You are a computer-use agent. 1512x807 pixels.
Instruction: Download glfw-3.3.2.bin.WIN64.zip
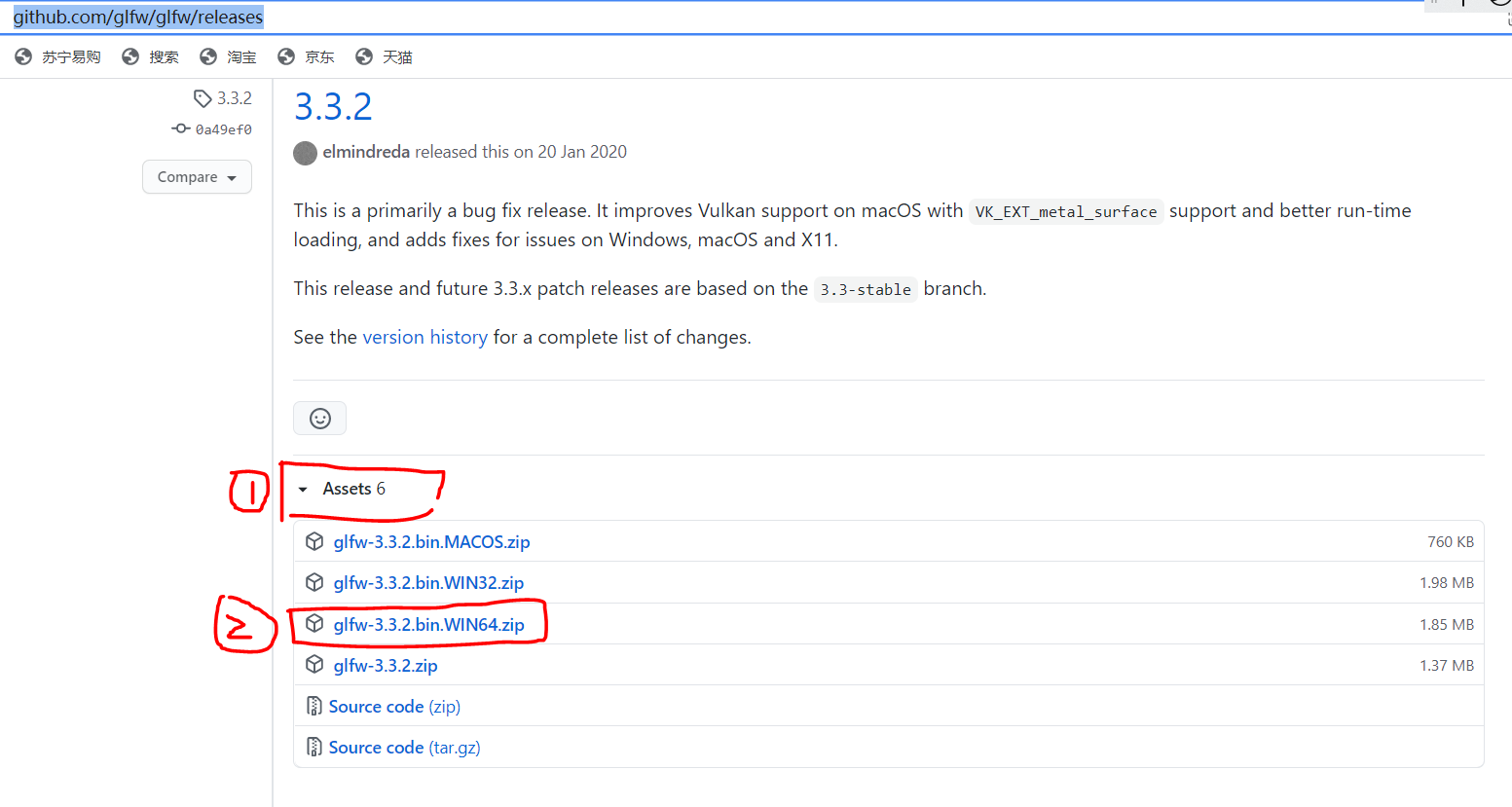coord(428,623)
